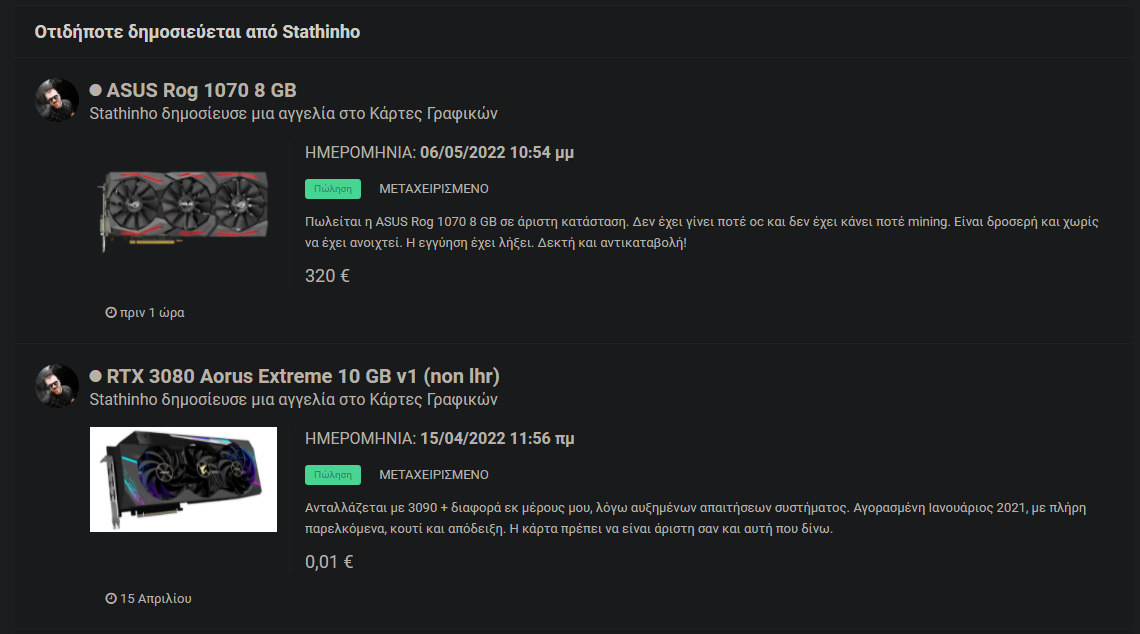Viewport: 1140px width, 634px height.
Task: Click Stathinho's avatar beside the ASUS listing
Action: click(x=57, y=100)
